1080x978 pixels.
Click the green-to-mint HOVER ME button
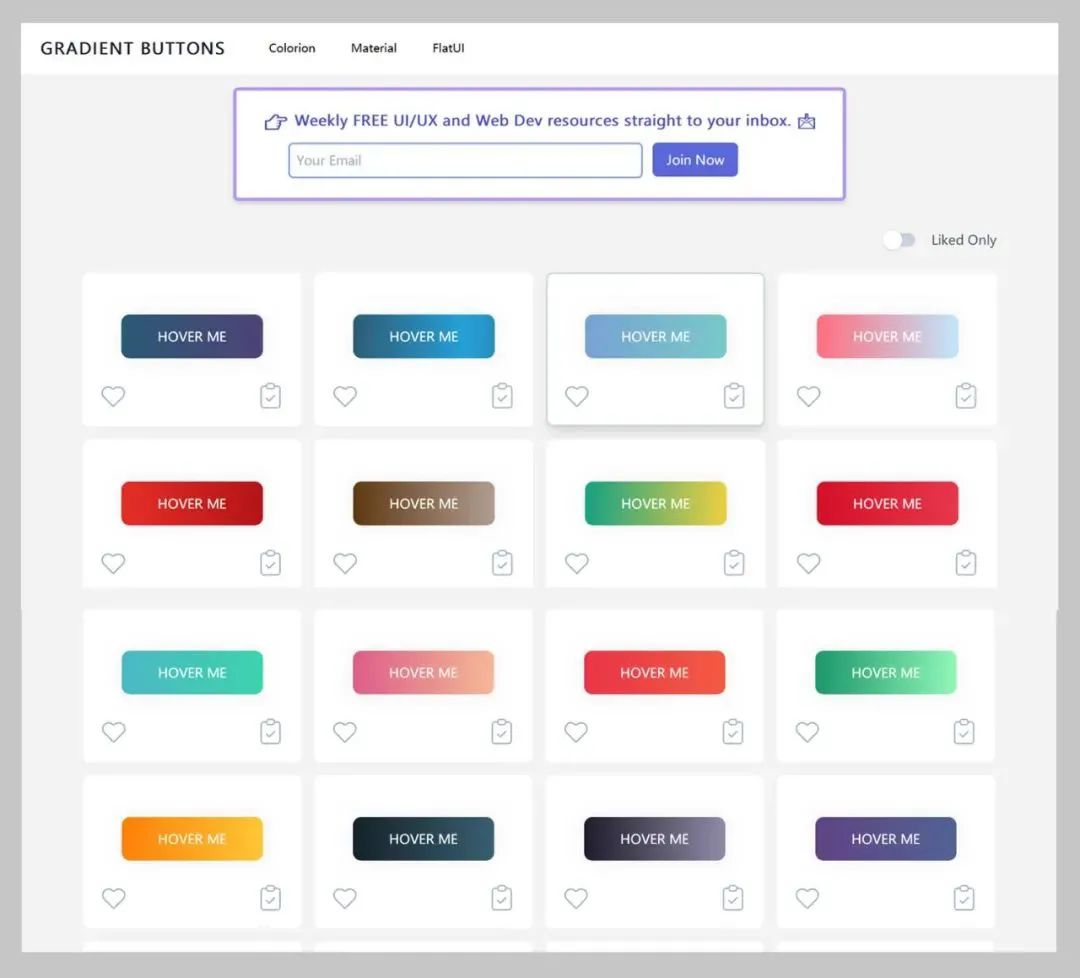[x=886, y=672]
